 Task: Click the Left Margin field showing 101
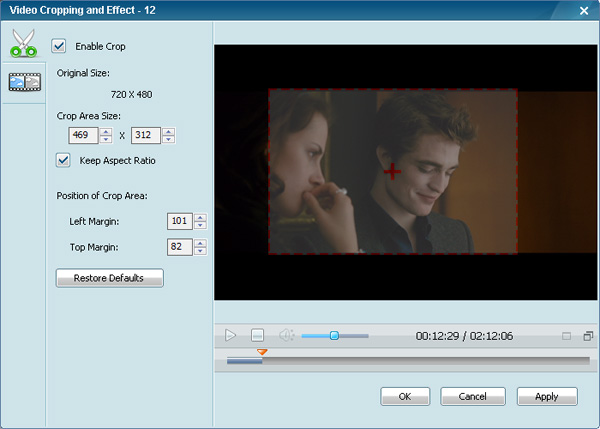179,221
